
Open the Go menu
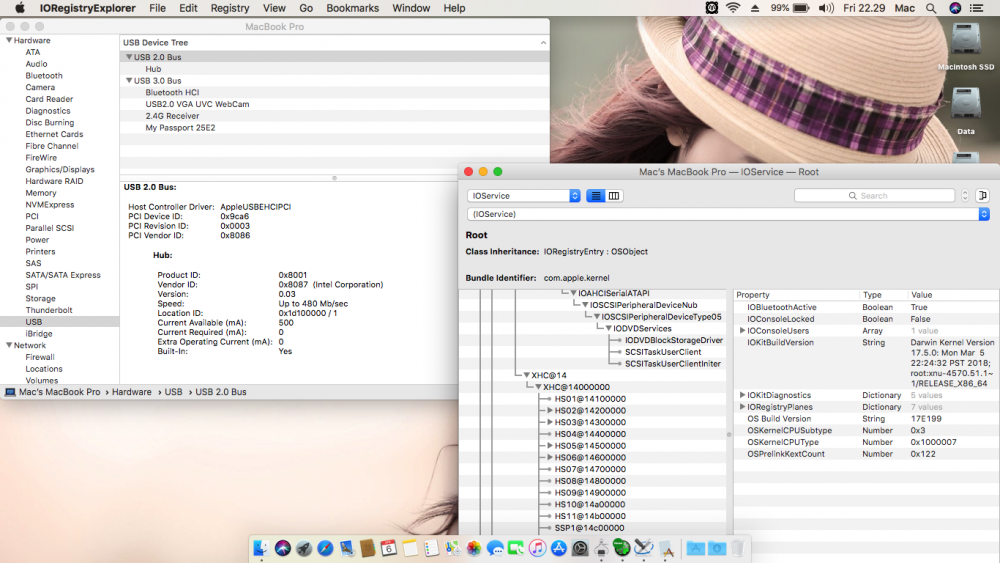pyautogui.click(x=306, y=8)
